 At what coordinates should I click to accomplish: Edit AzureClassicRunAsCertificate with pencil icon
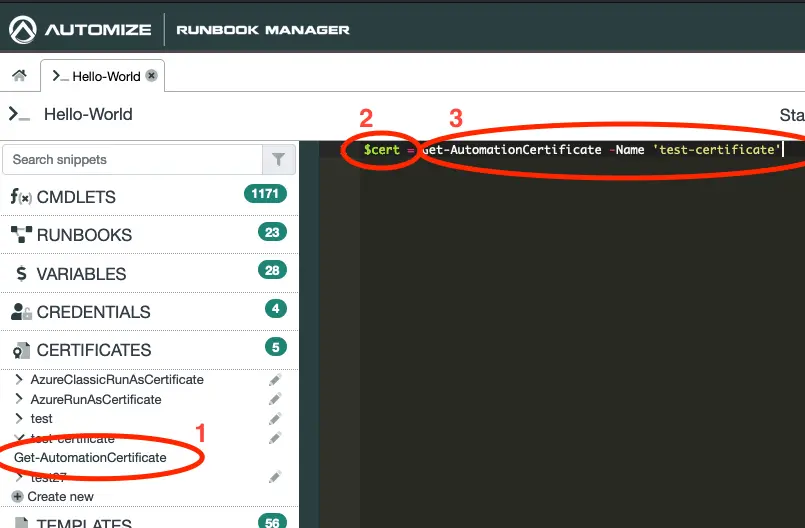tap(275, 380)
